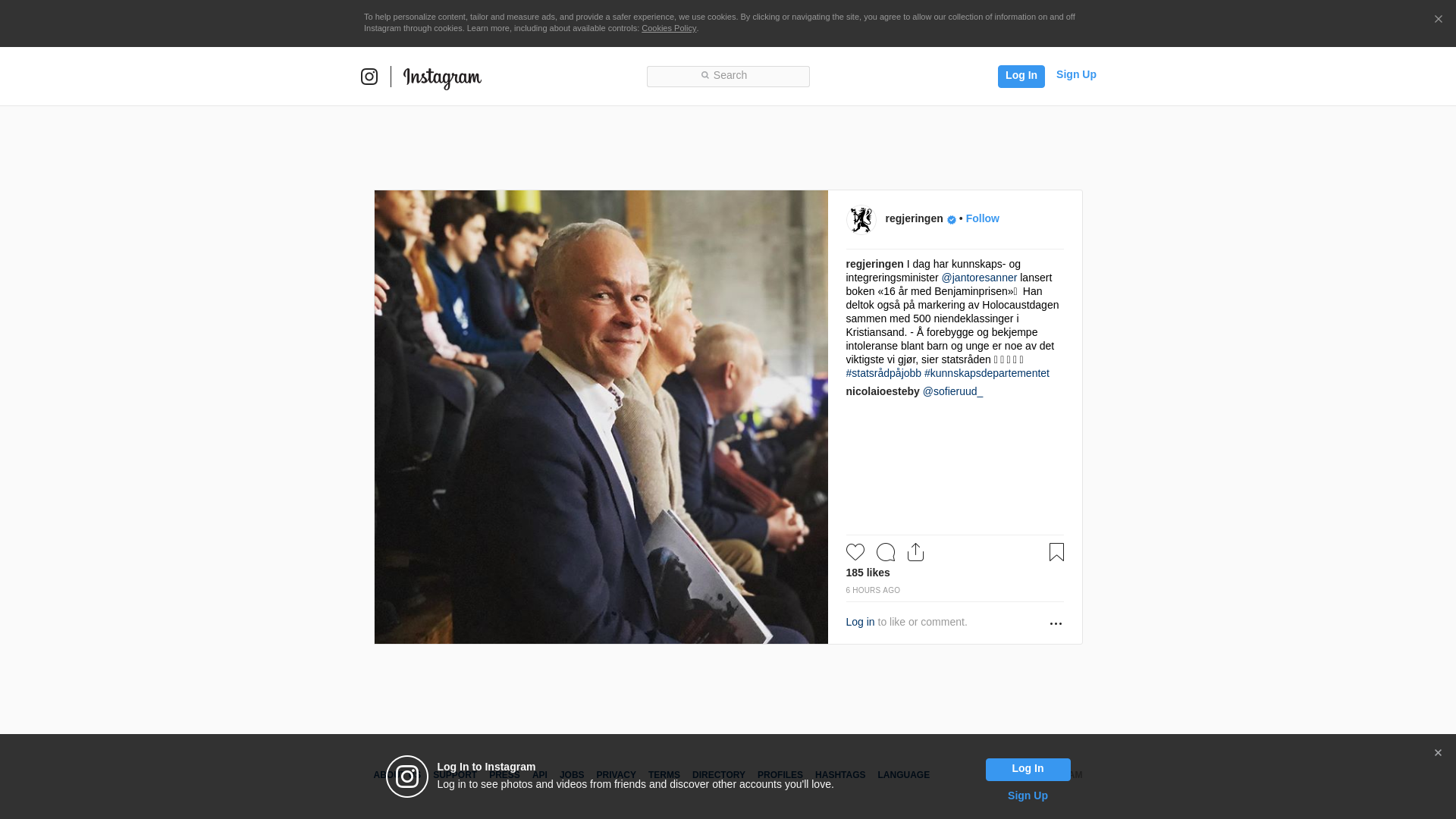This screenshot has height=819, width=1456.
Task: Close the Log In to Instagram banner
Action: pyautogui.click(x=1438, y=753)
